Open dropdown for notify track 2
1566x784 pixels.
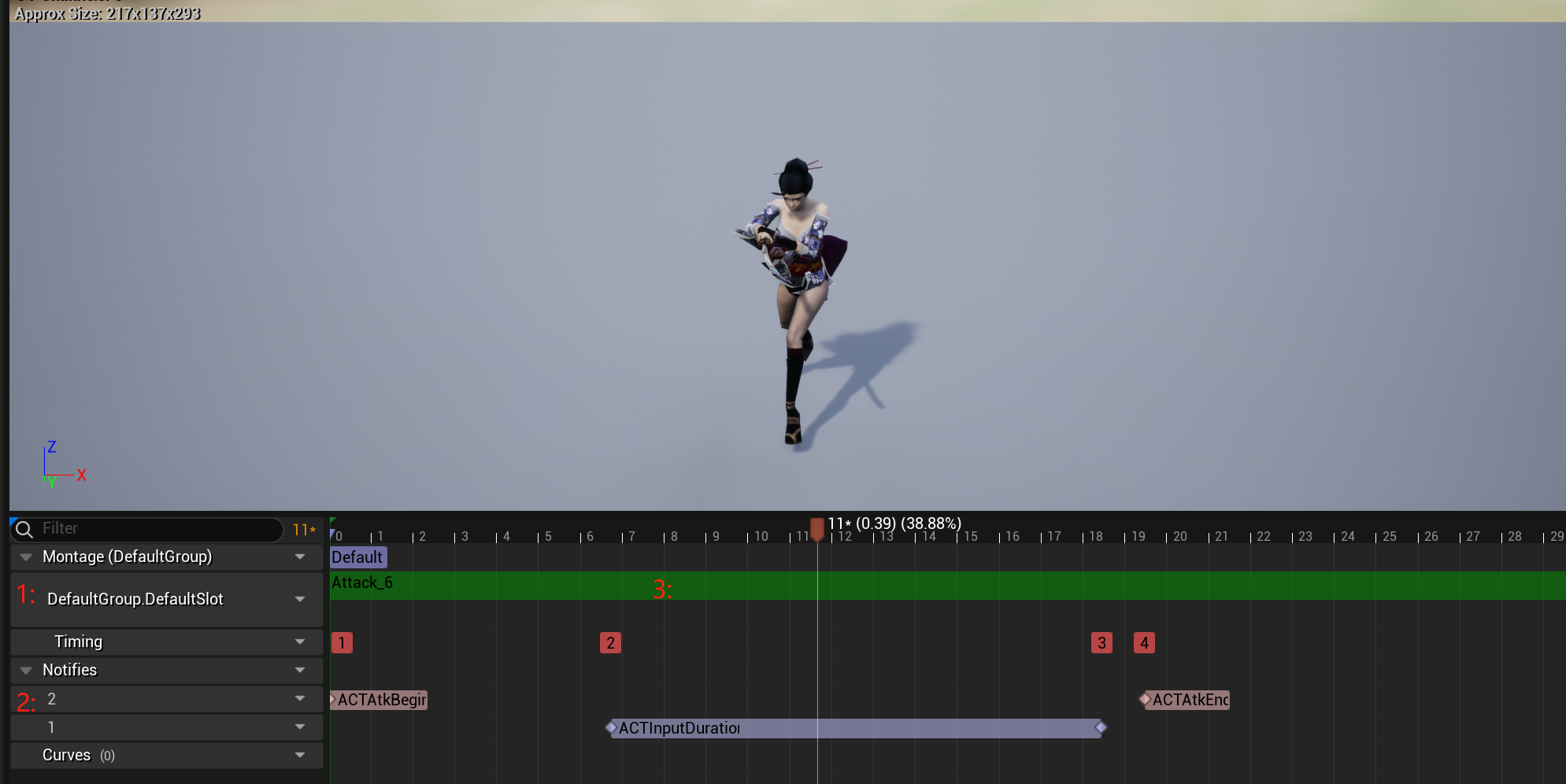(300, 699)
